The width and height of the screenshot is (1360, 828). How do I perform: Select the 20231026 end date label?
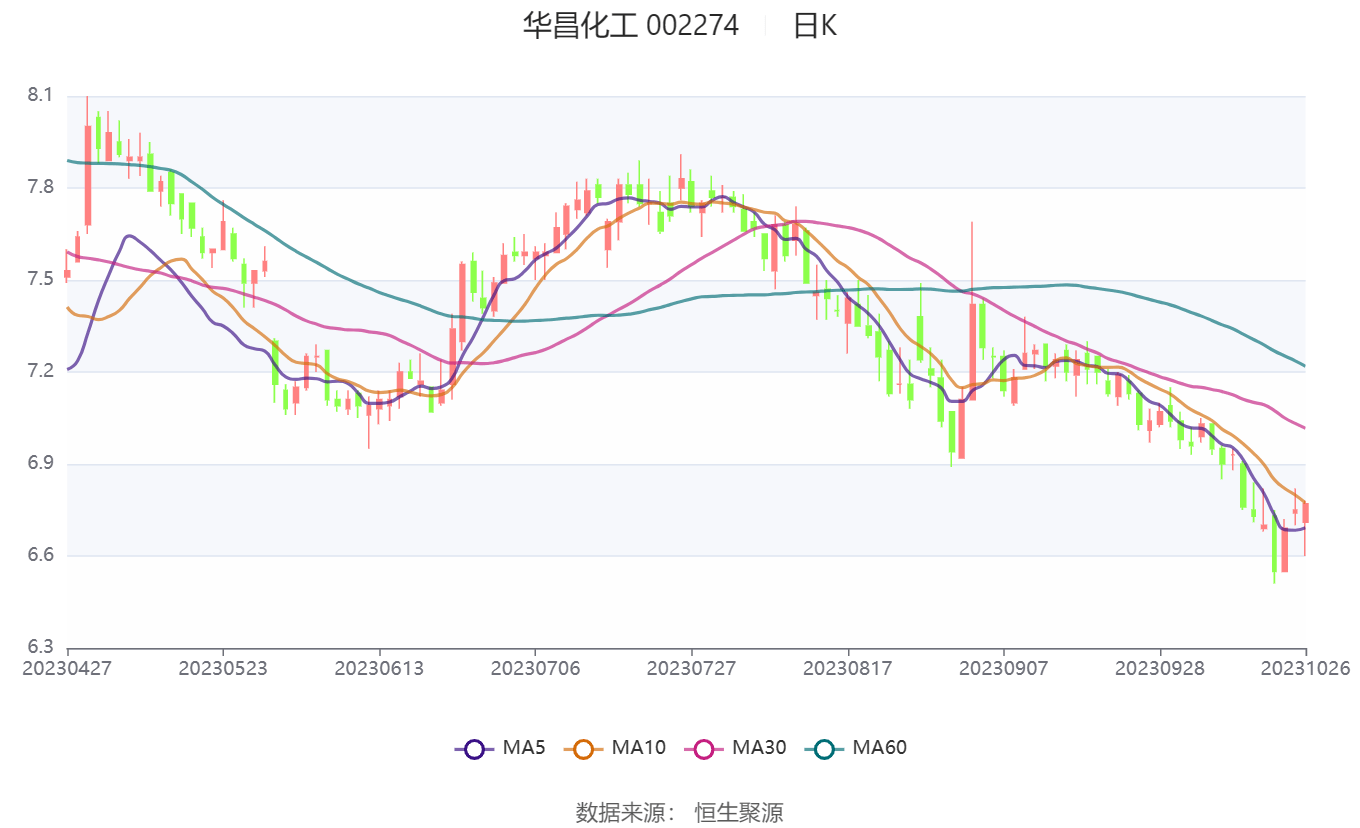[x=1306, y=668]
